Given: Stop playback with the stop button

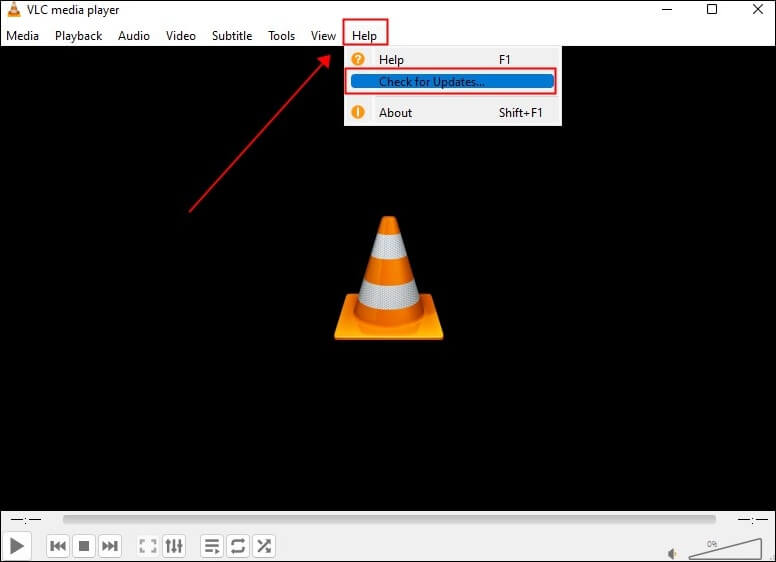Looking at the screenshot, I should [x=84, y=546].
